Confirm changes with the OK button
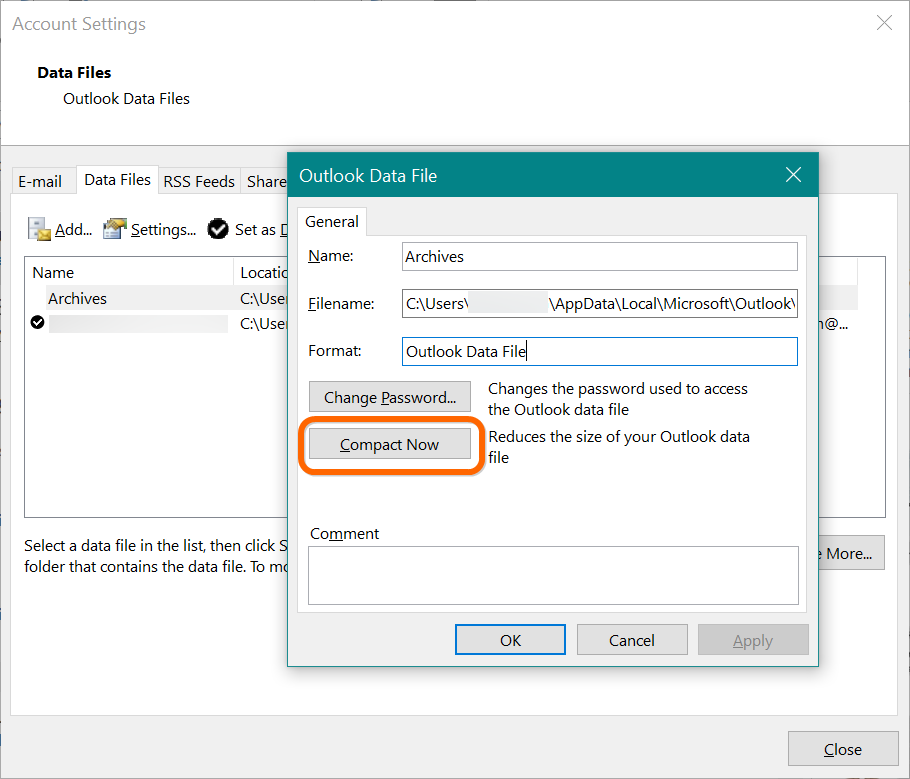This screenshot has height=779, width=910. [510, 640]
